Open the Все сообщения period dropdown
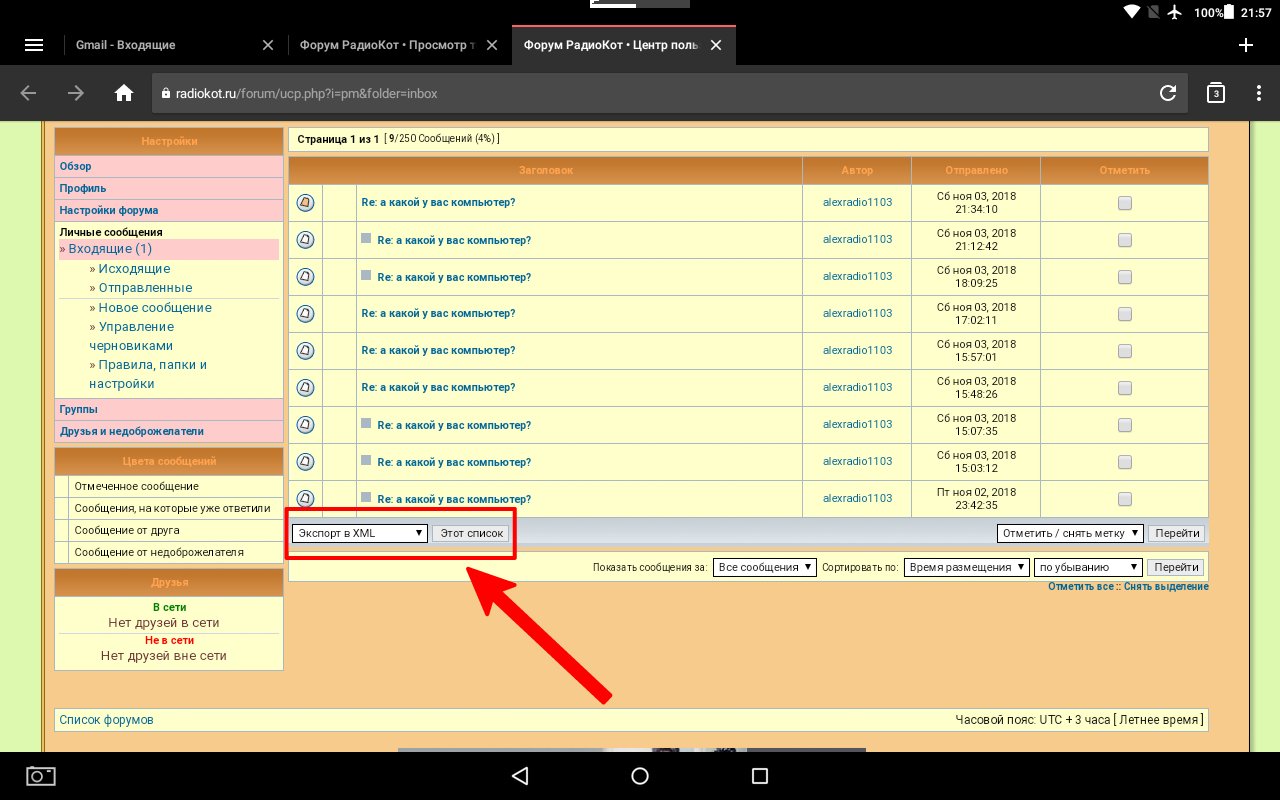The height and width of the screenshot is (800, 1280). (x=765, y=567)
